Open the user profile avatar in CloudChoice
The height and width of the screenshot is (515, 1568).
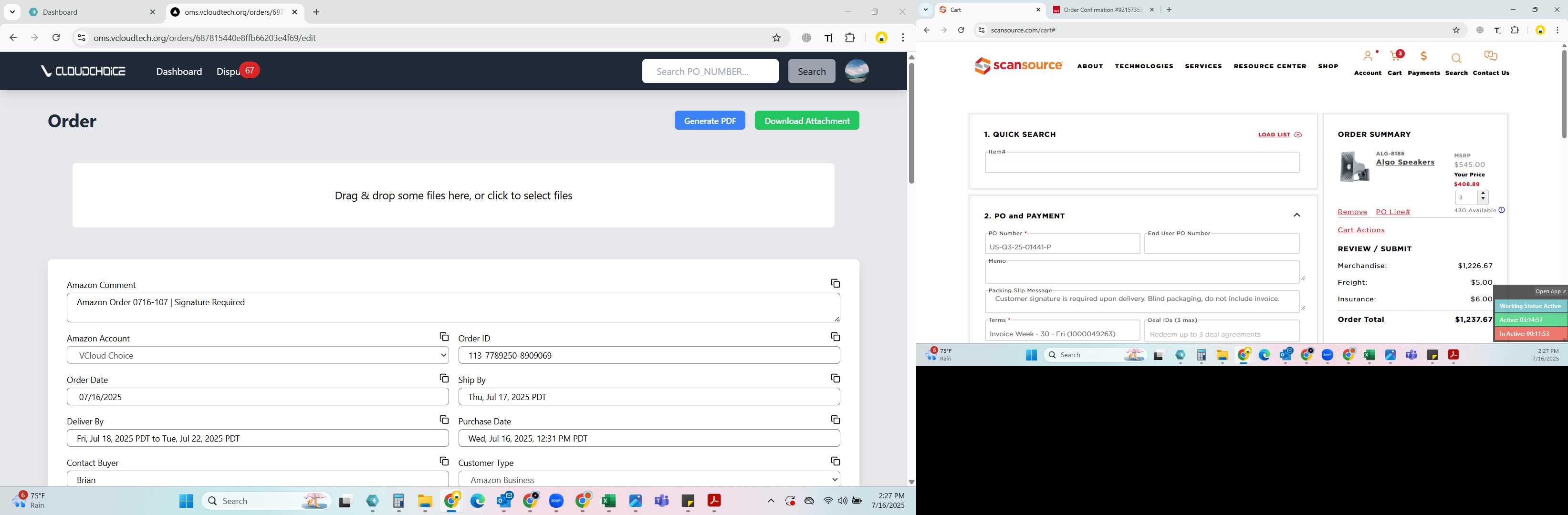point(857,71)
